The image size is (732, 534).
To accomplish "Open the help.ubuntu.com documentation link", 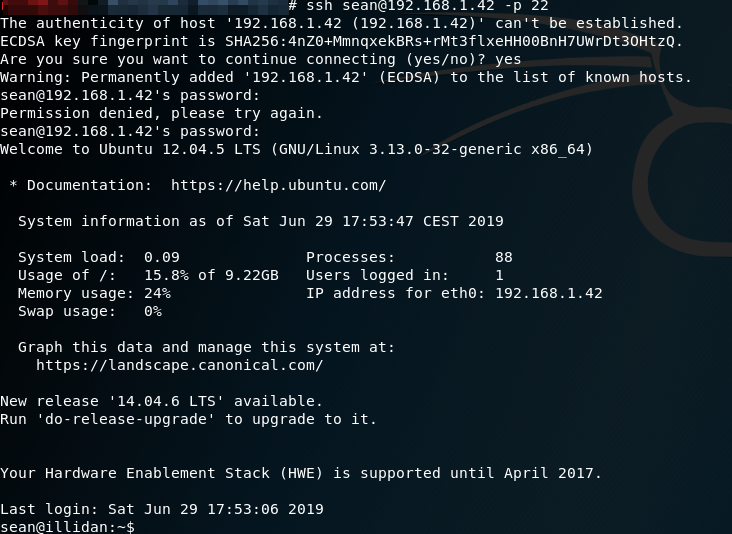I will tap(278, 185).
